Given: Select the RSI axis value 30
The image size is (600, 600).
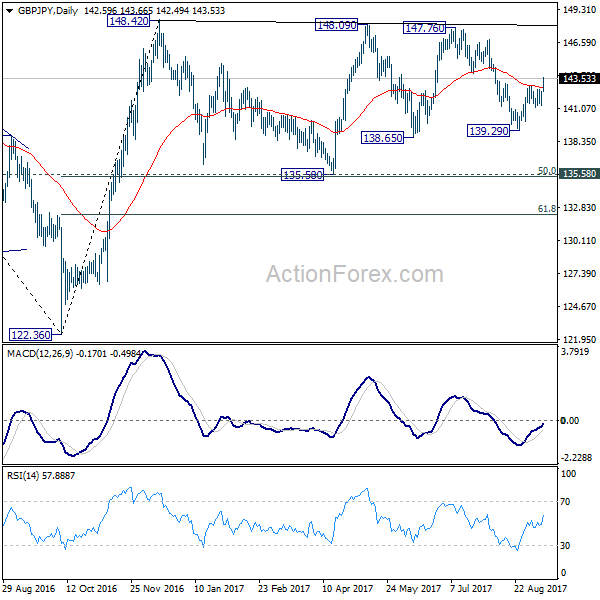Looking at the screenshot, I should tap(565, 546).
